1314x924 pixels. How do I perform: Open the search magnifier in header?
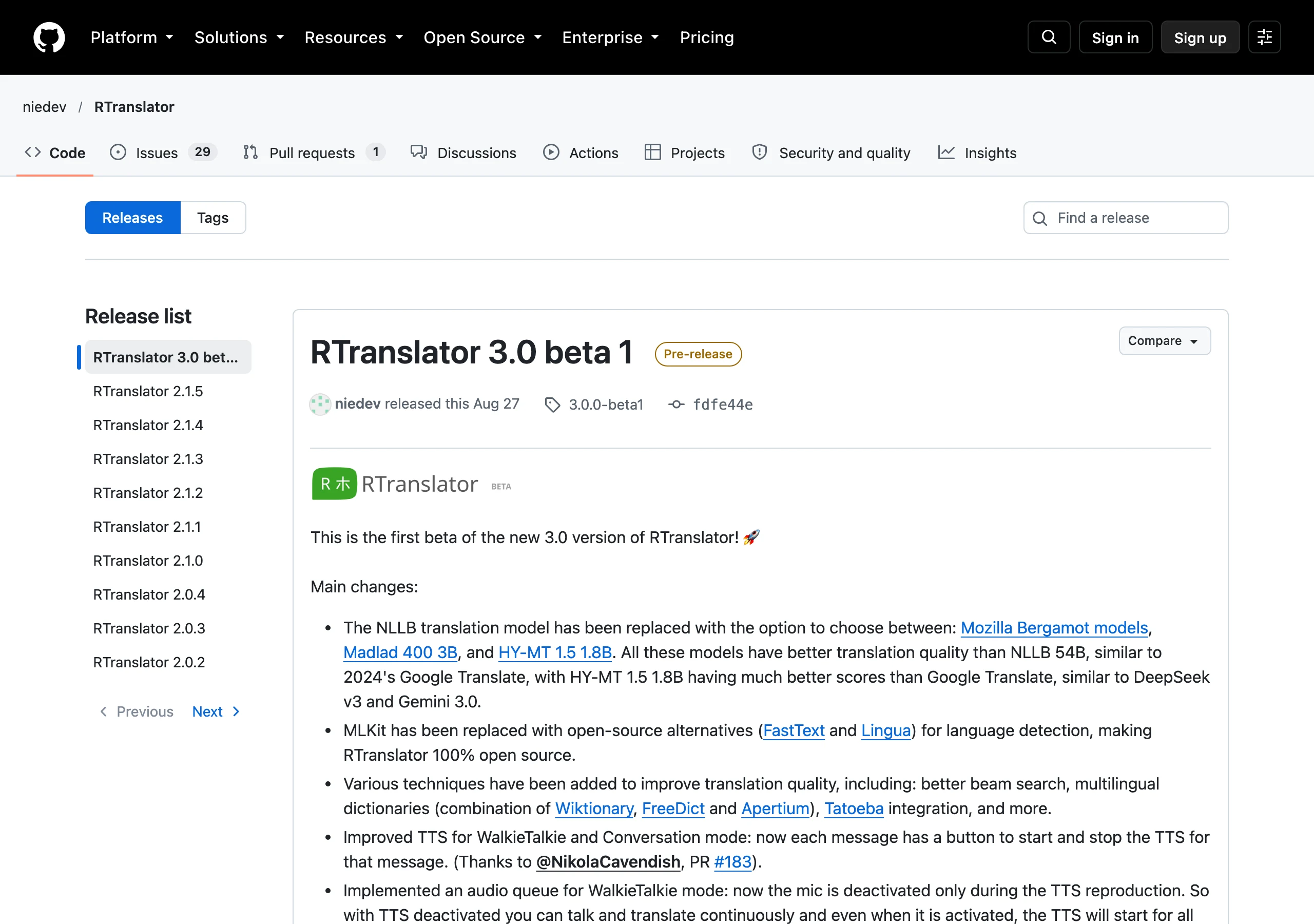point(1049,37)
